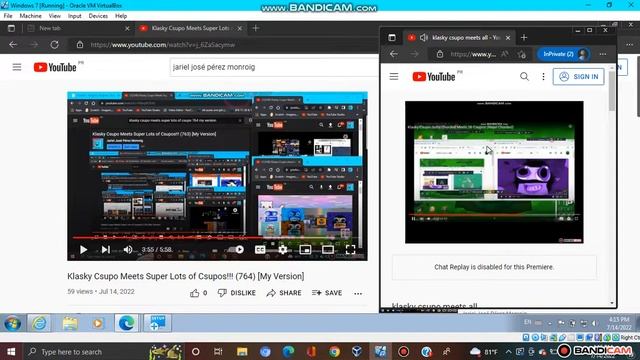Click the YouTube logo in main window
The image size is (640, 360).
[55, 67]
